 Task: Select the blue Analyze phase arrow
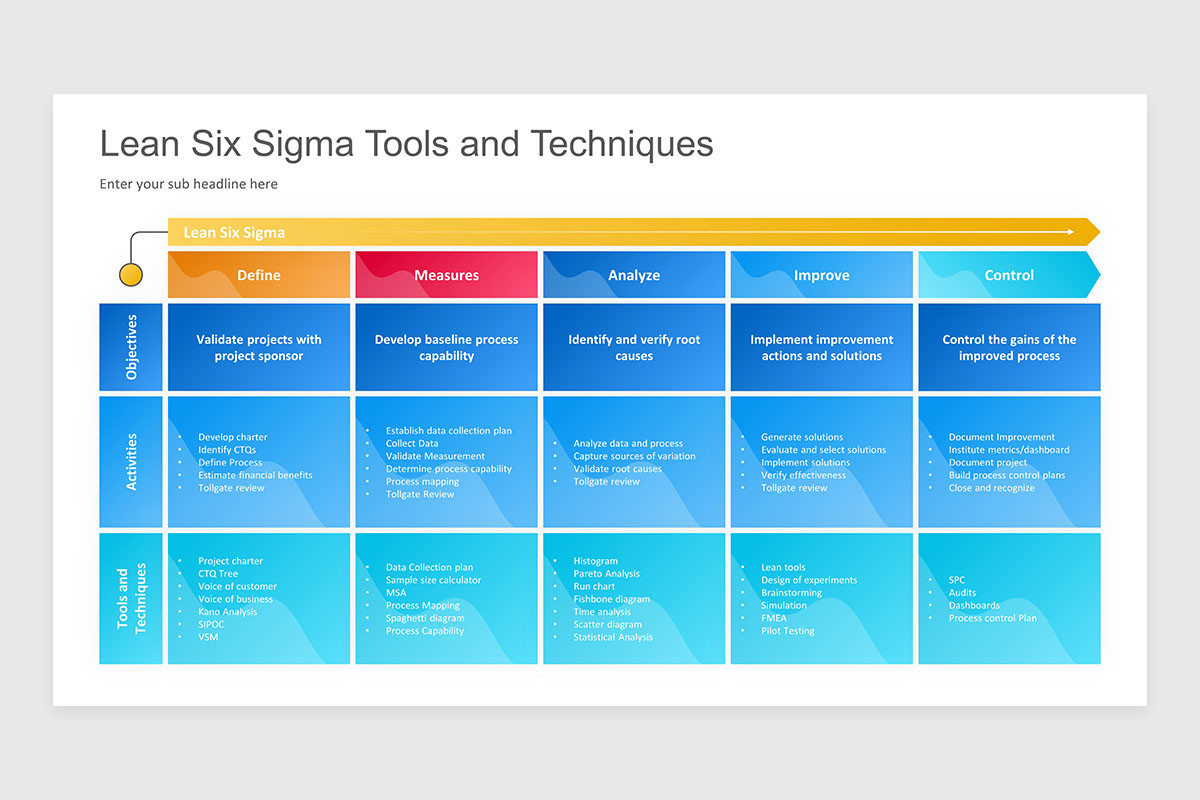click(x=633, y=274)
